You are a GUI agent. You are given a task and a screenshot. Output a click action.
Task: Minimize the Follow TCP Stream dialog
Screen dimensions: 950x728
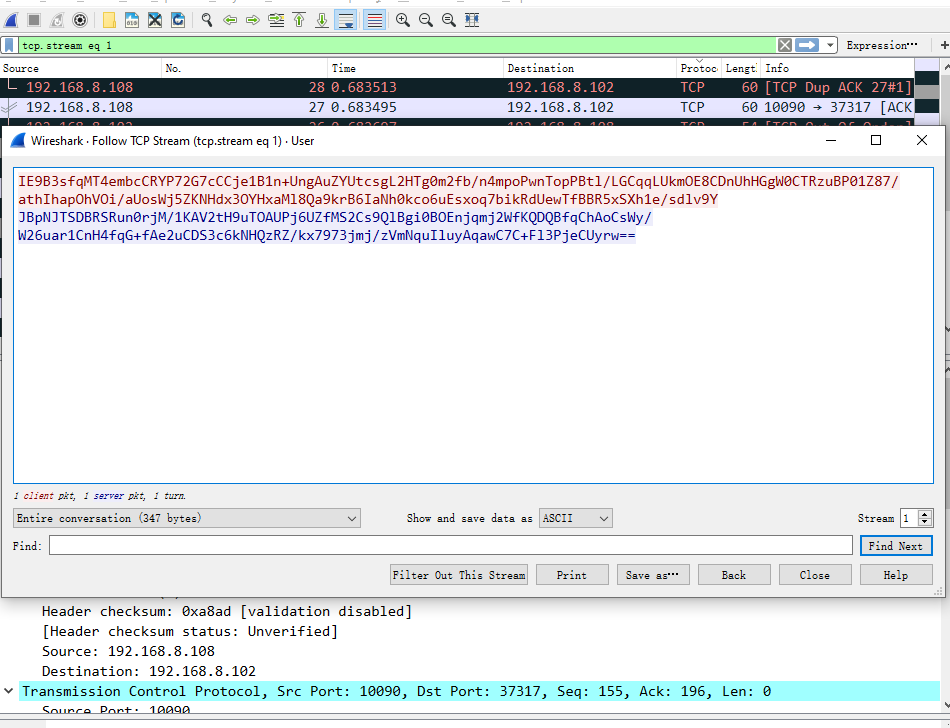click(831, 141)
